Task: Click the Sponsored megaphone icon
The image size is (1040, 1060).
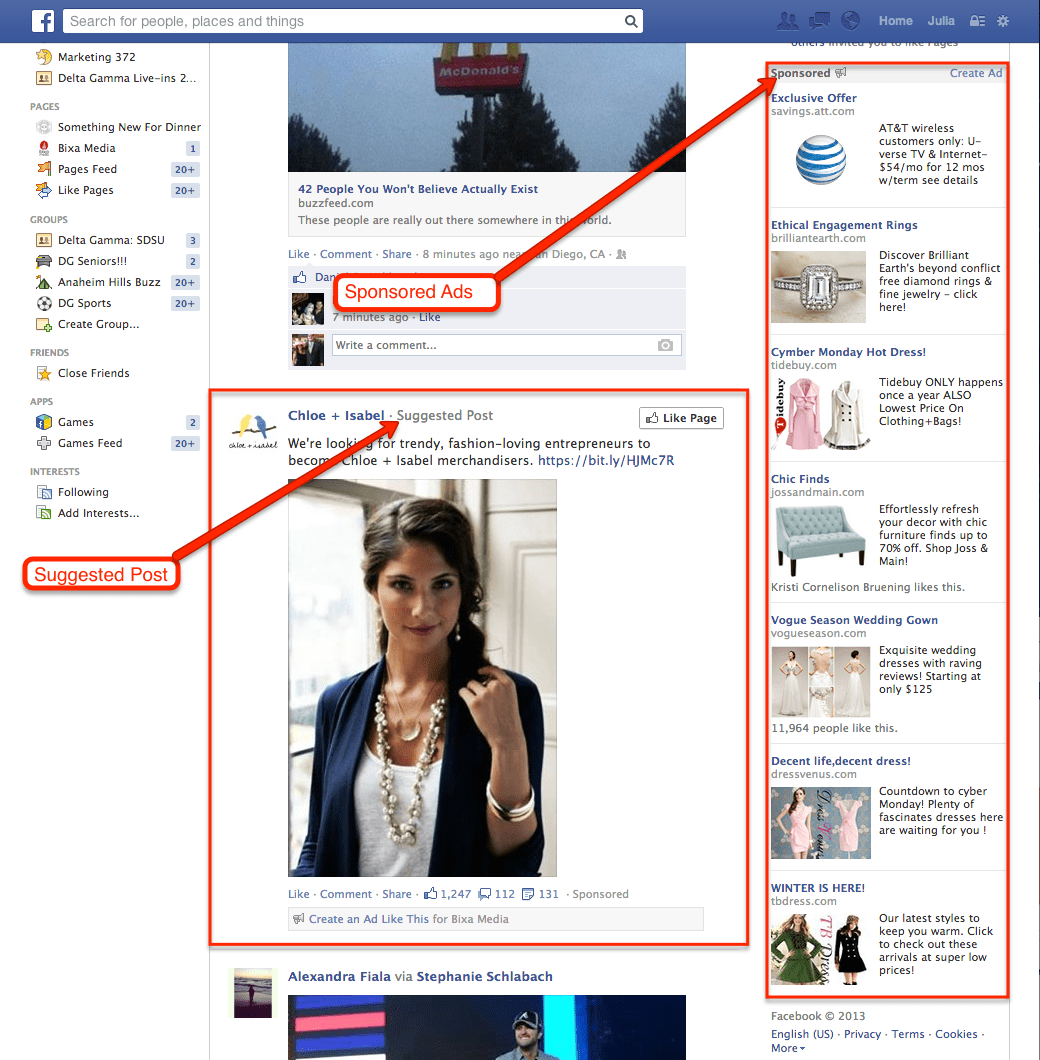Action: [841, 72]
